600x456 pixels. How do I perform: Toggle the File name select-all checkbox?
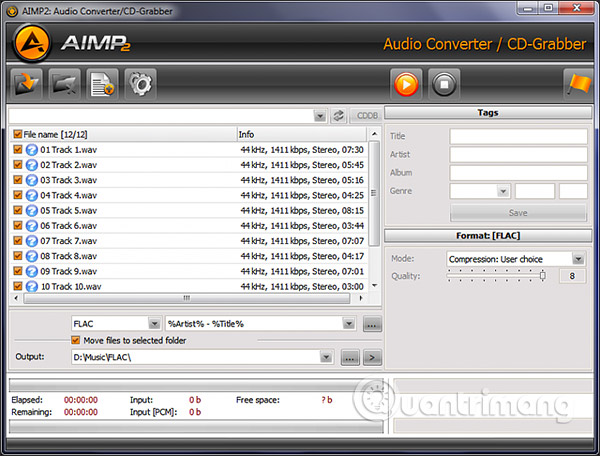(x=18, y=134)
